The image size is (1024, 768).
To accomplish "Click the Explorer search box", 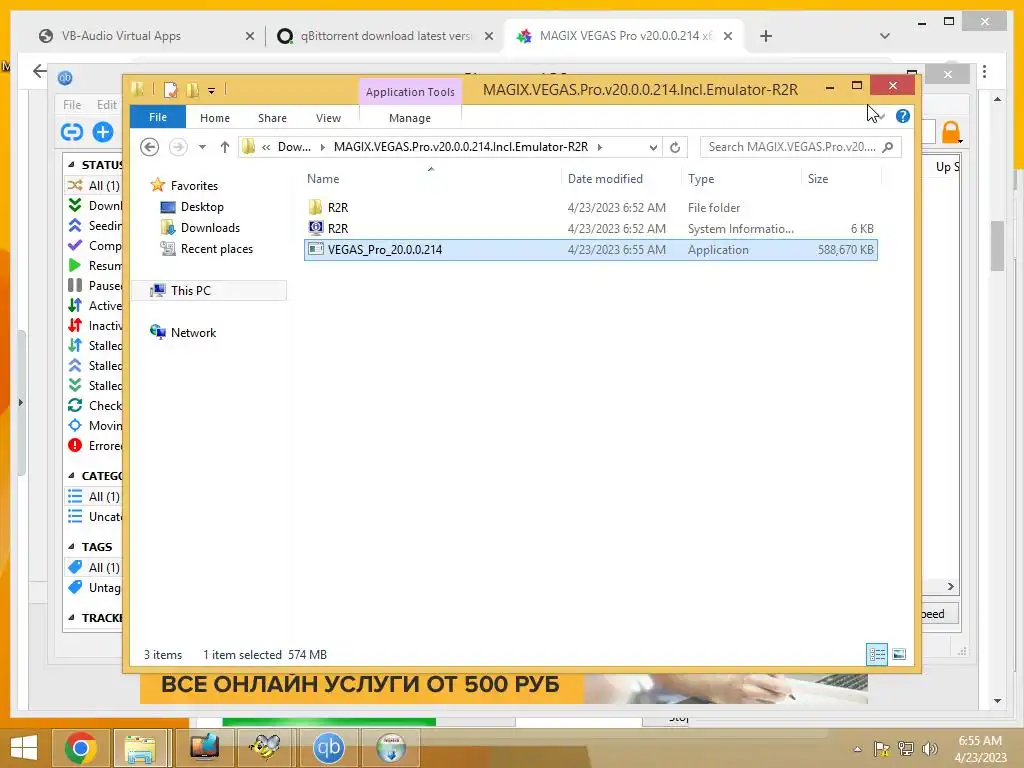I will click(800, 147).
